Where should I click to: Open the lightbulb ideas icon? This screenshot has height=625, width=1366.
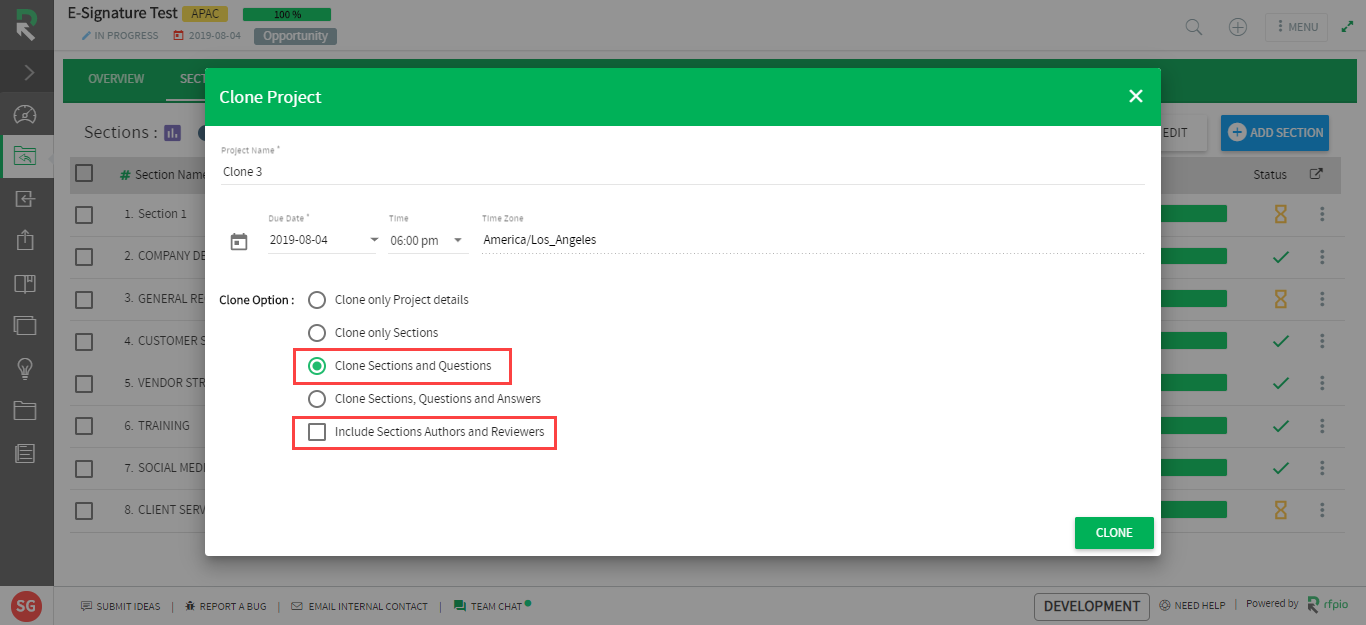pyautogui.click(x=26, y=369)
